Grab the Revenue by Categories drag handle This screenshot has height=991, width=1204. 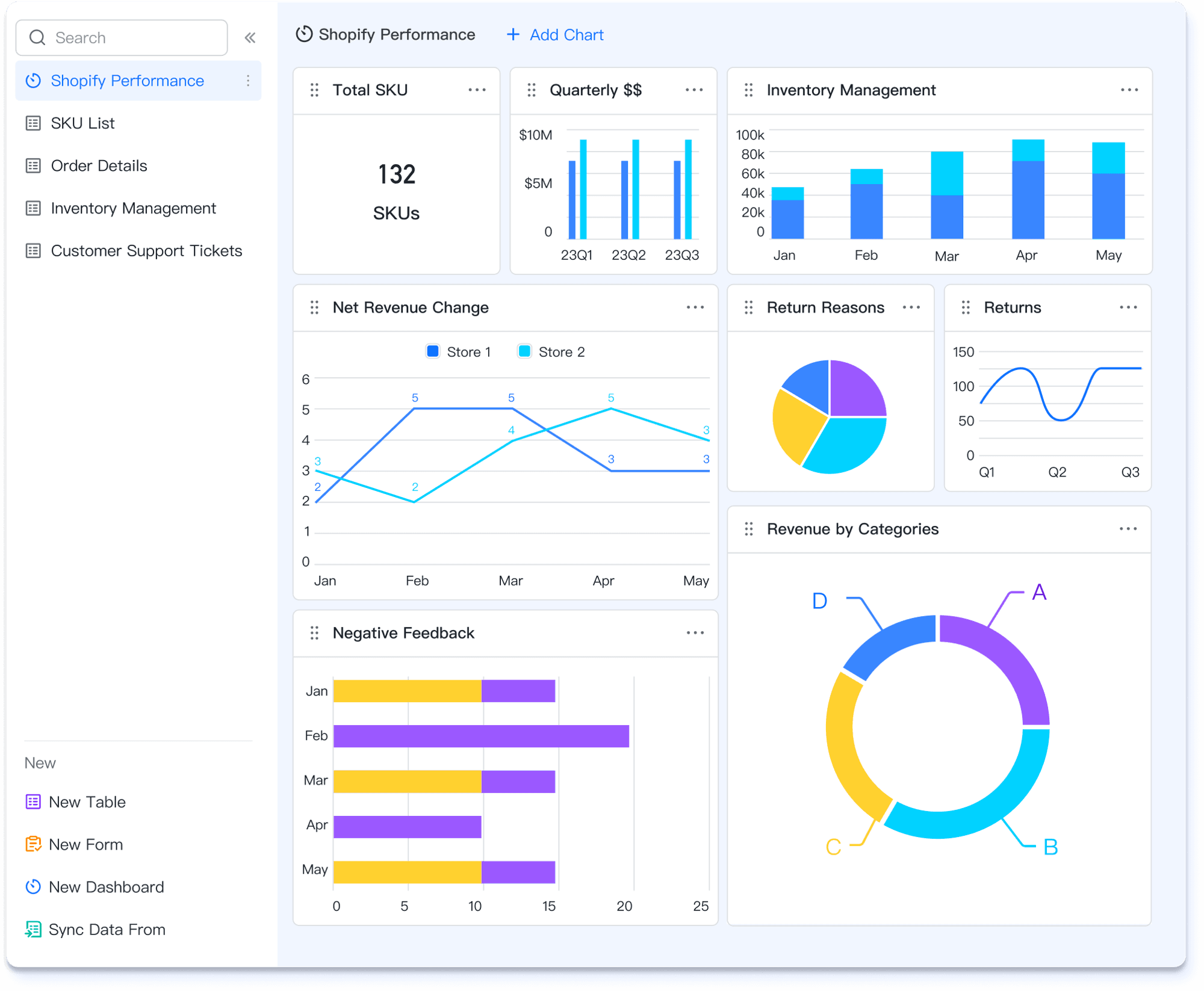click(748, 529)
